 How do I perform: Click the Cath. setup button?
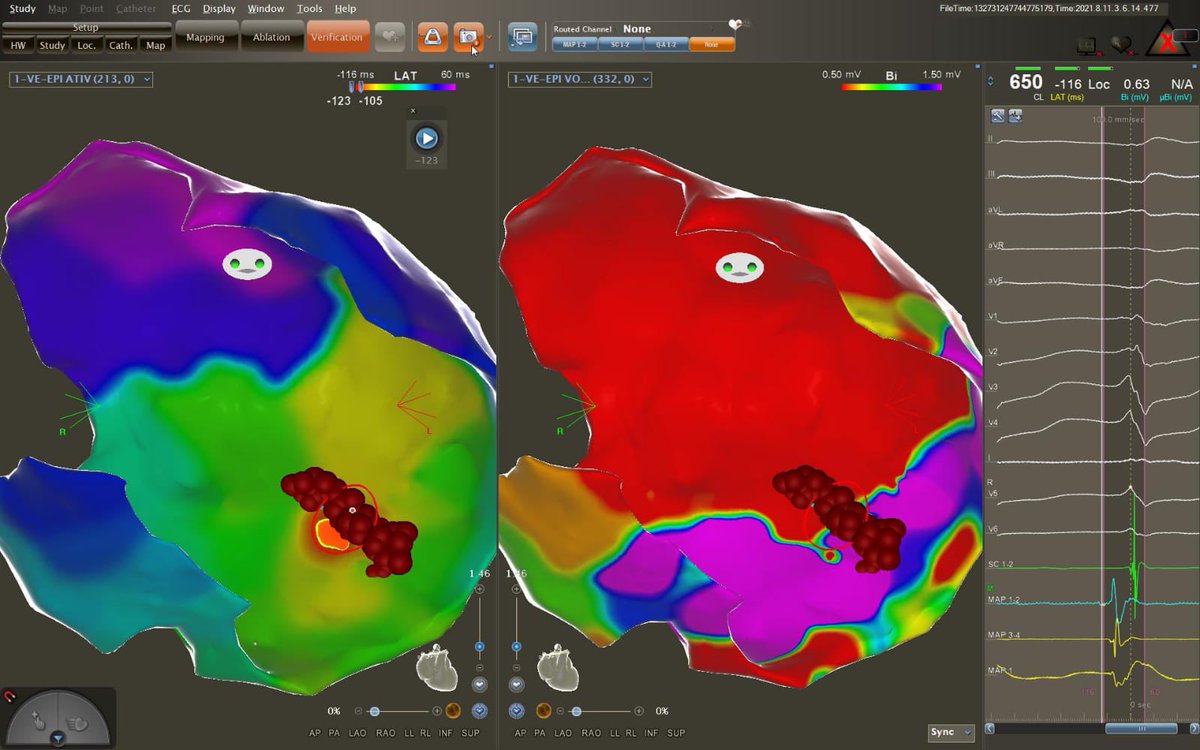coord(121,45)
